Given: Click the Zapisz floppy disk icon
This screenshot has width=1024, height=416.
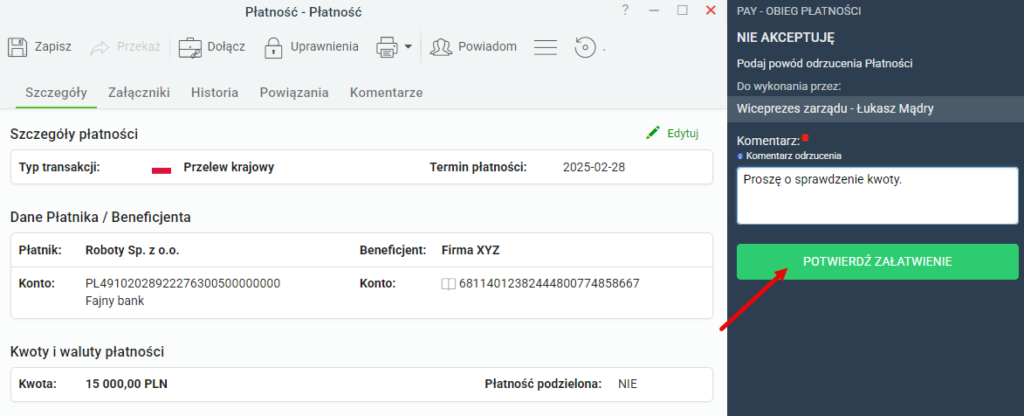Looking at the screenshot, I should pos(17,47).
